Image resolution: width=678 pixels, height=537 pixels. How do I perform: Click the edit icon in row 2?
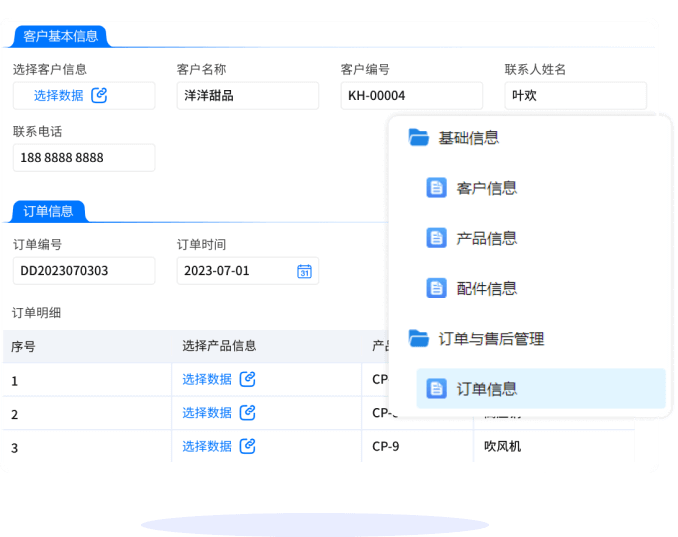pos(248,413)
